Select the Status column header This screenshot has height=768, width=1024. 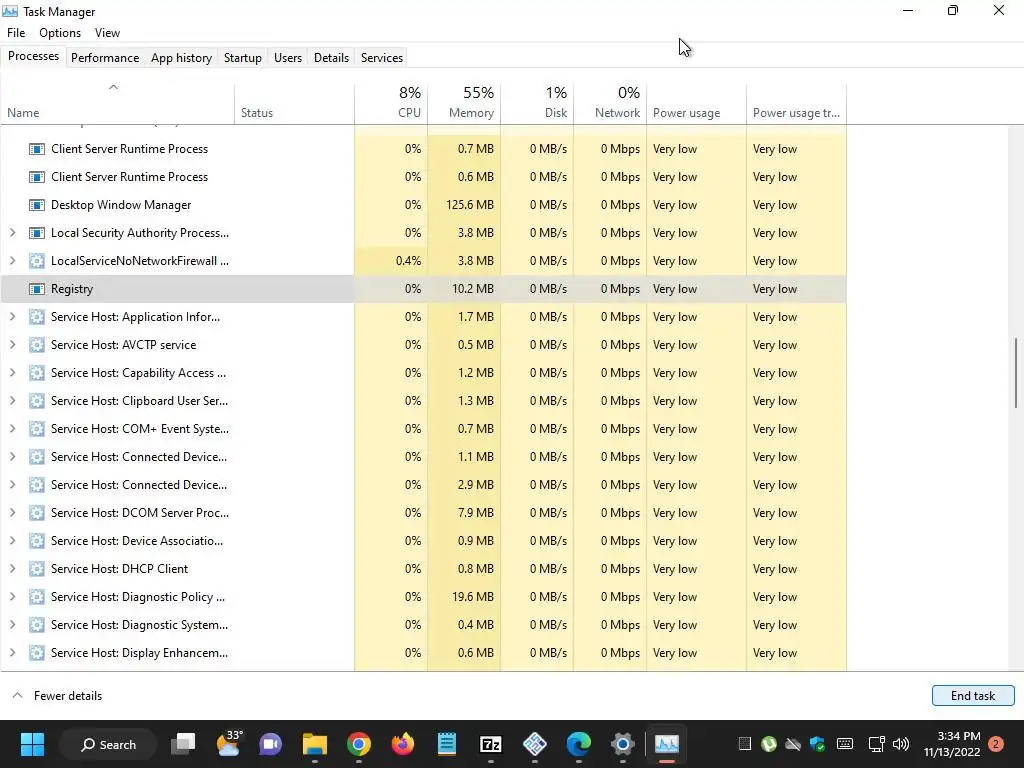click(295, 103)
